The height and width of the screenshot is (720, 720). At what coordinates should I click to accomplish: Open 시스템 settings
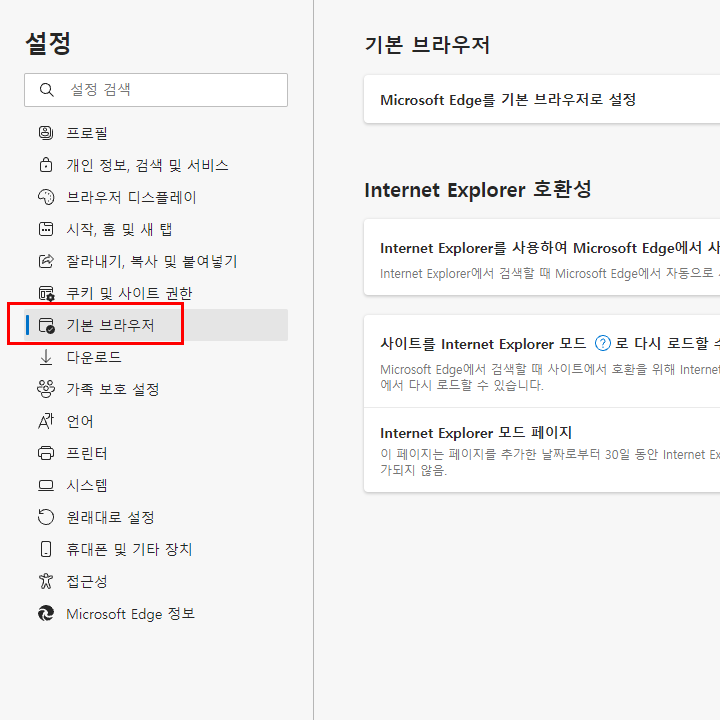(156, 485)
